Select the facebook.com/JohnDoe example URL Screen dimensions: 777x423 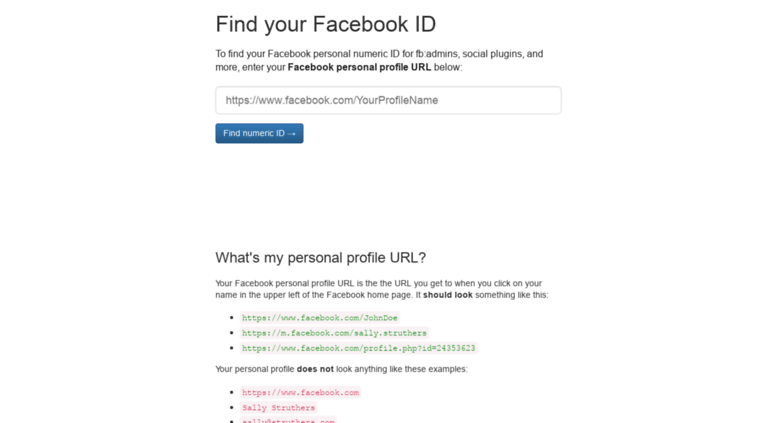(319, 318)
